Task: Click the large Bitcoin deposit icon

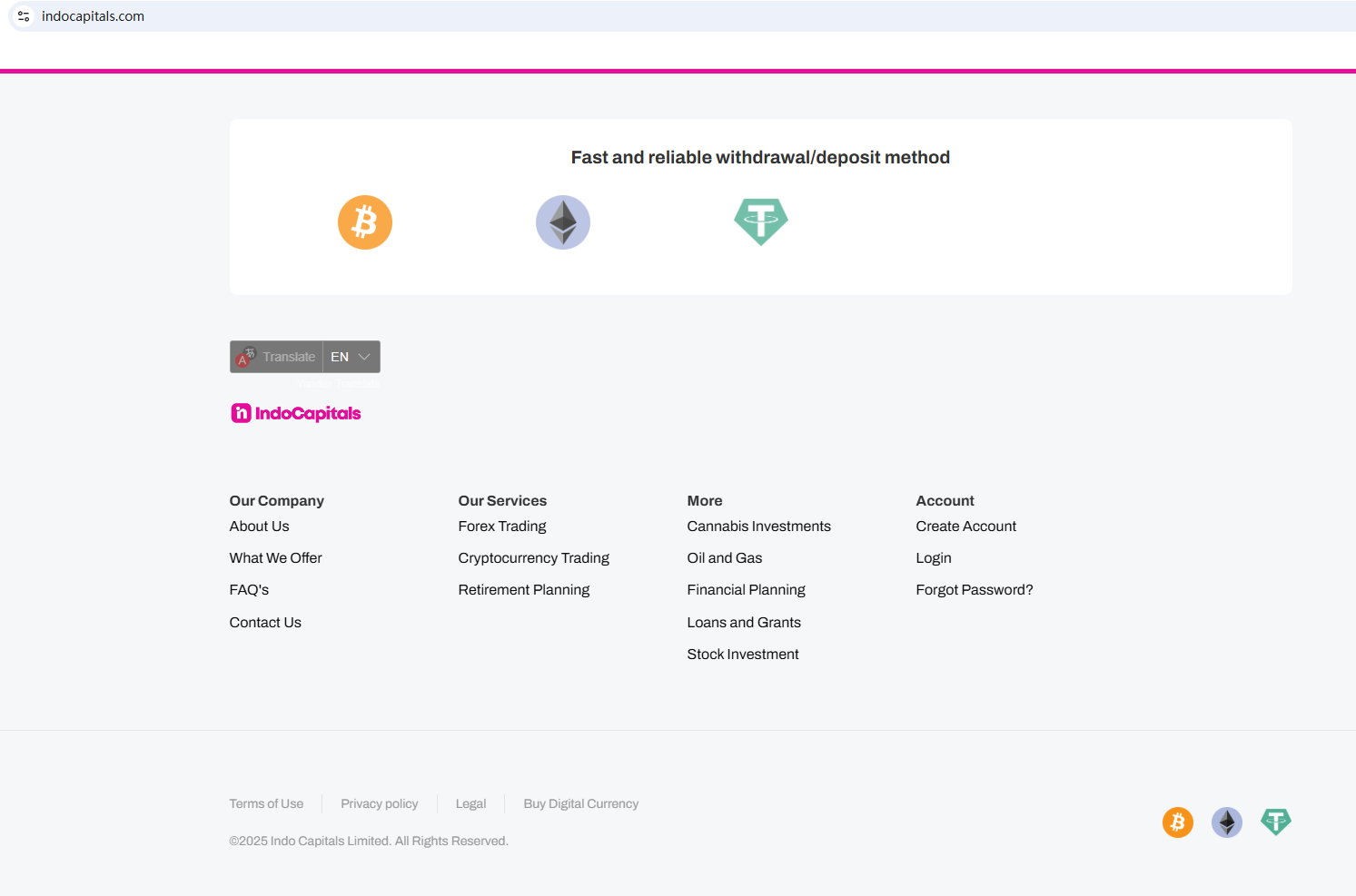Action: 365,222
